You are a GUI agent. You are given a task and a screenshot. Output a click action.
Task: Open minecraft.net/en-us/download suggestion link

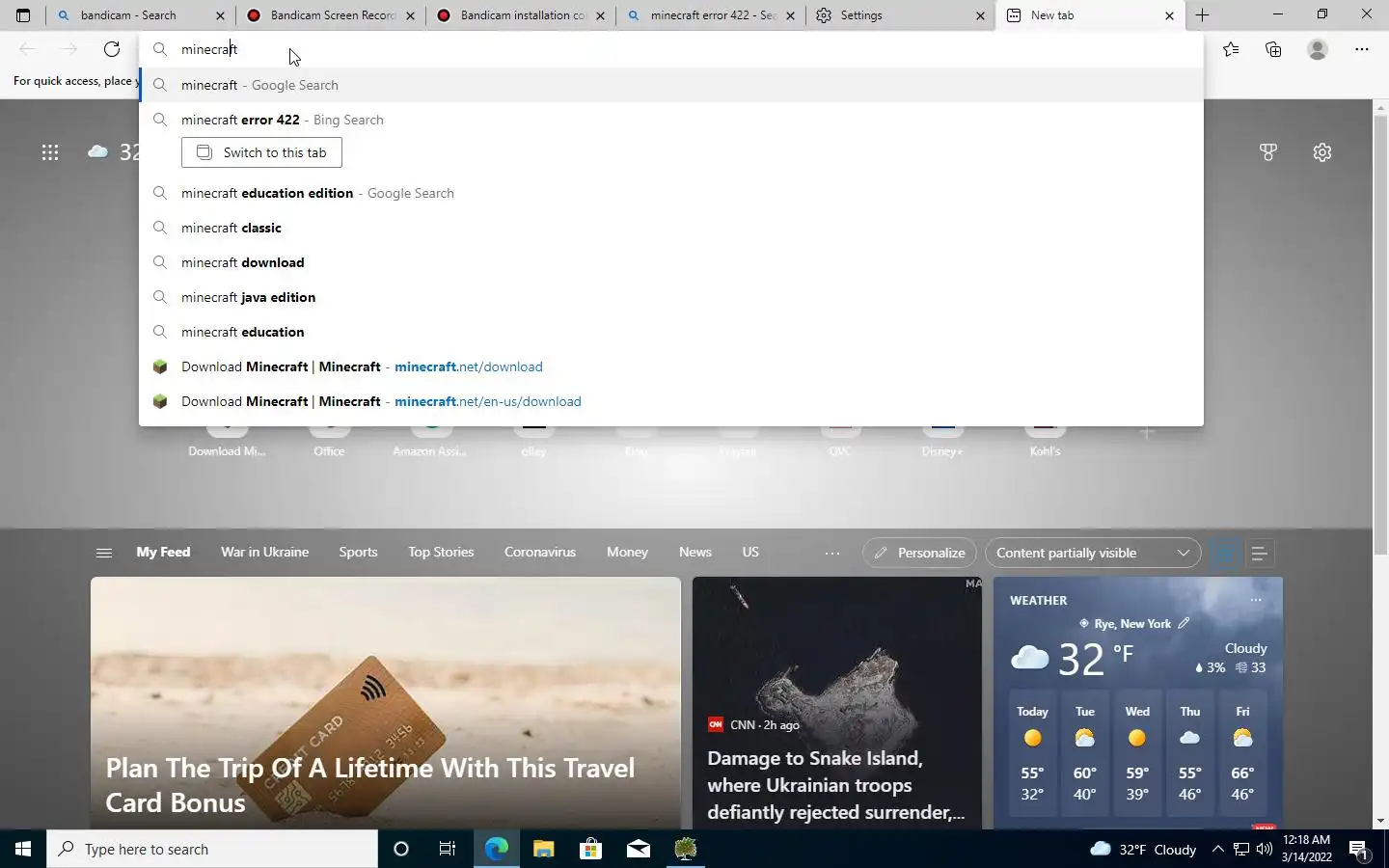(671, 401)
